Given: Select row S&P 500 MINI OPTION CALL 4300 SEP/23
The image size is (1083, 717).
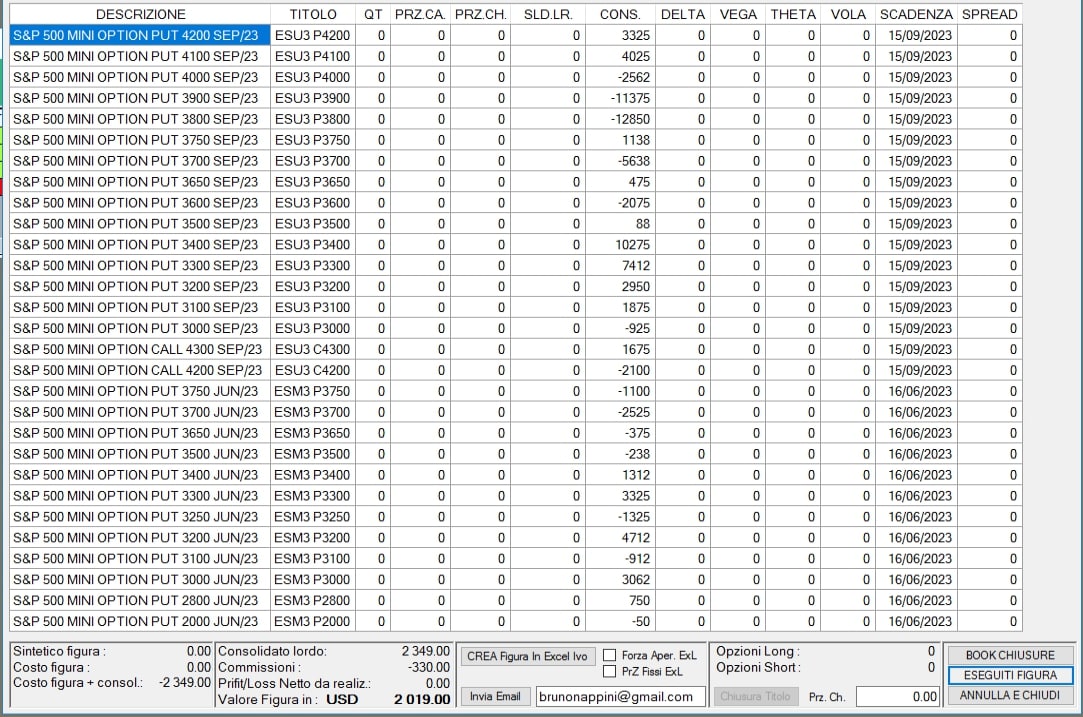Looking at the screenshot, I should [516, 350].
